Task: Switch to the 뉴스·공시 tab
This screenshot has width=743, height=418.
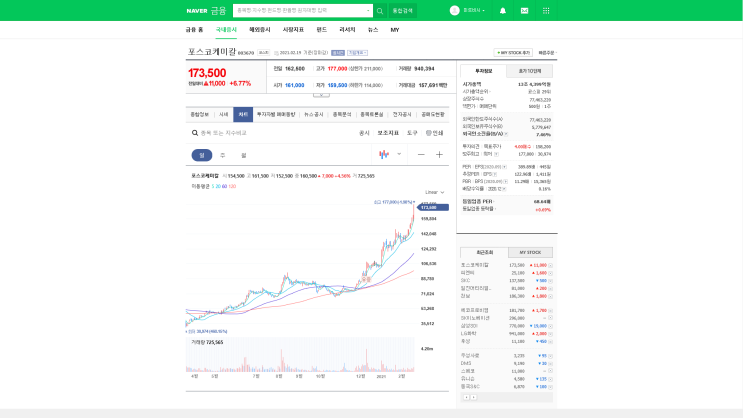Action: coord(314,114)
